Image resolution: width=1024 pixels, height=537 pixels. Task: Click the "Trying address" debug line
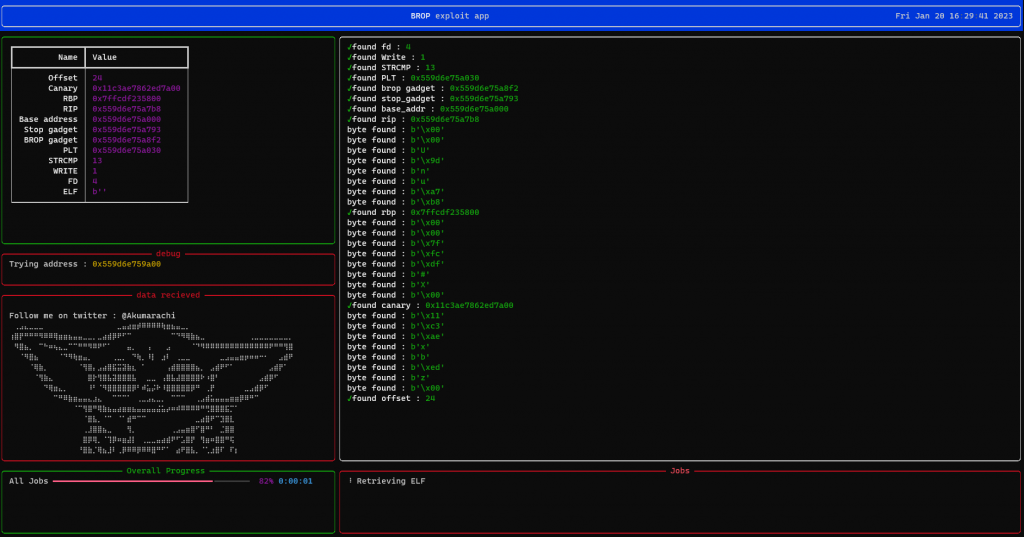coord(84,264)
